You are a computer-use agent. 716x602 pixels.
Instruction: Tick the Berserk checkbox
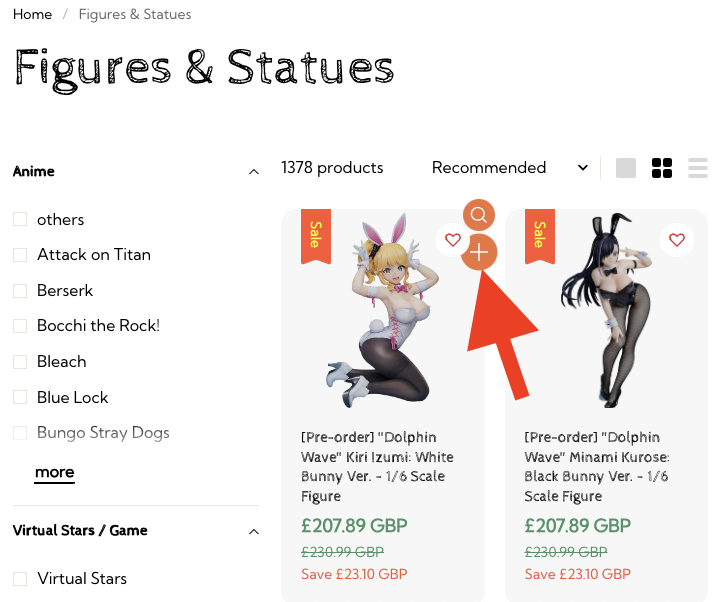point(20,291)
